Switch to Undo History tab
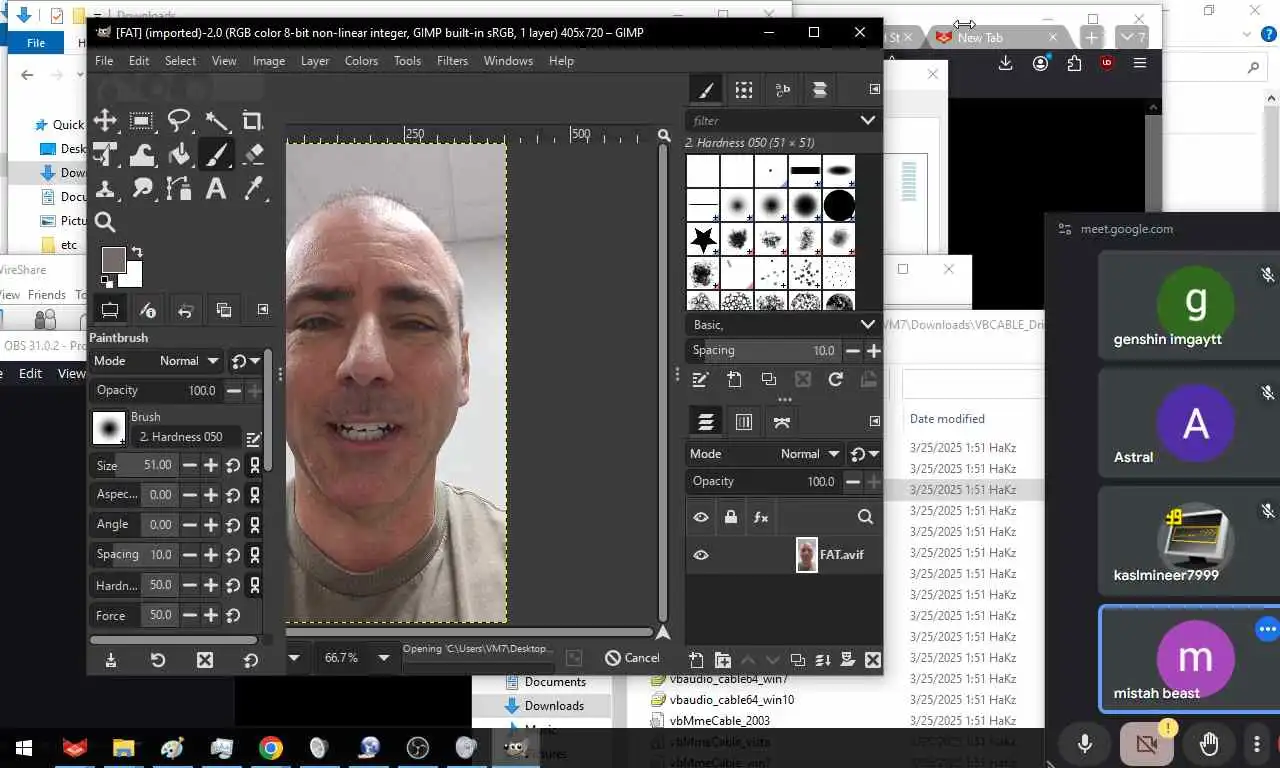This screenshot has height=768, width=1280. 185,310
